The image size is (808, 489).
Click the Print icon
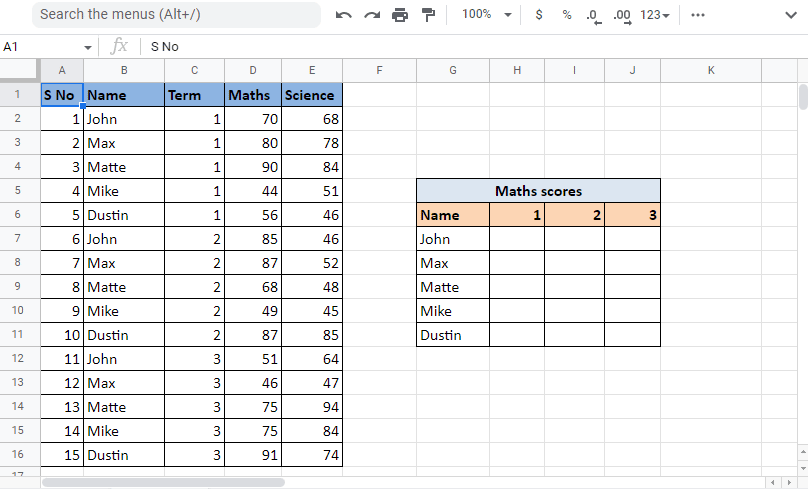[x=400, y=15]
